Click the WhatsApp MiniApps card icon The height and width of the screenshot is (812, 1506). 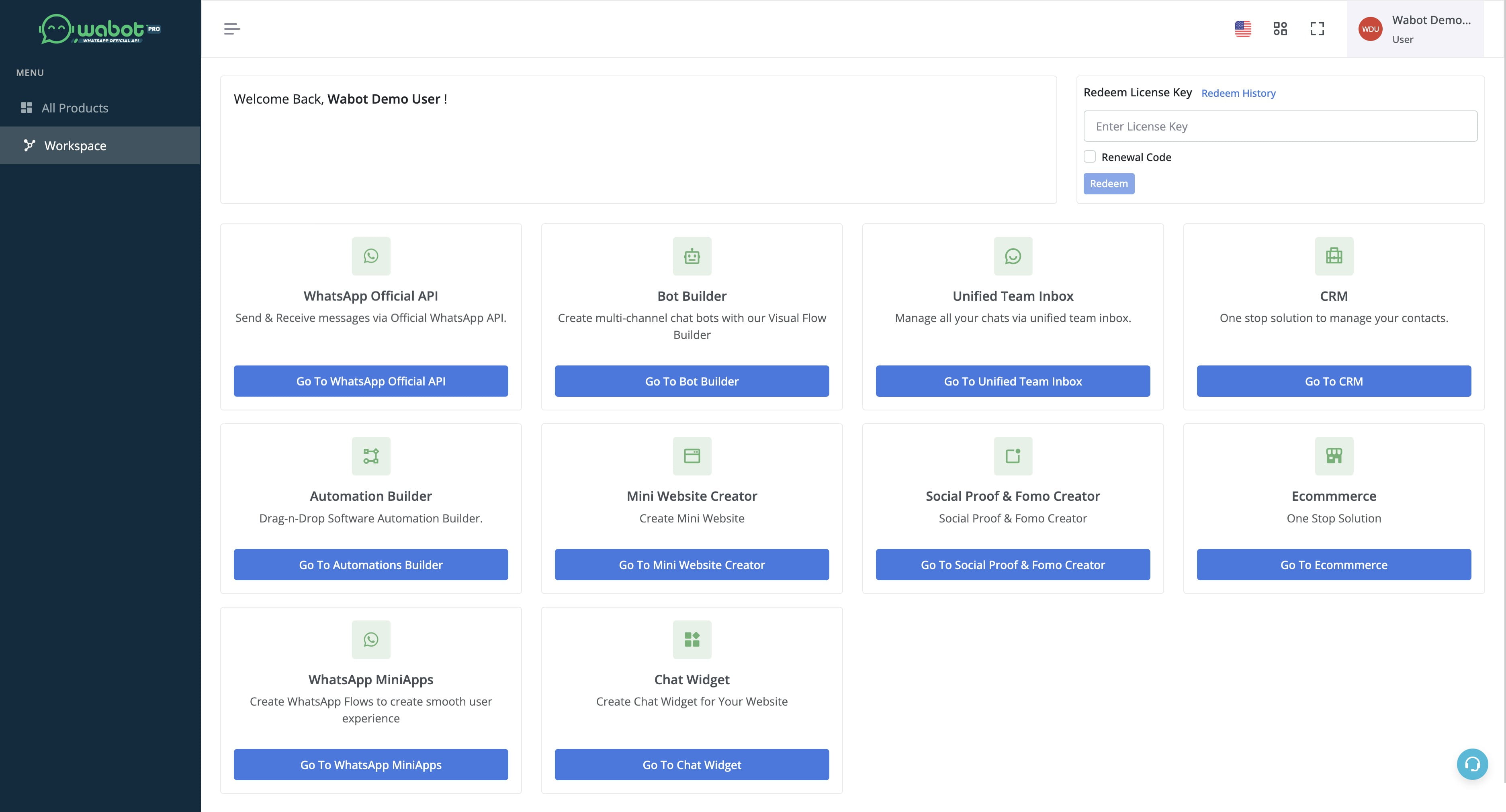[370, 639]
